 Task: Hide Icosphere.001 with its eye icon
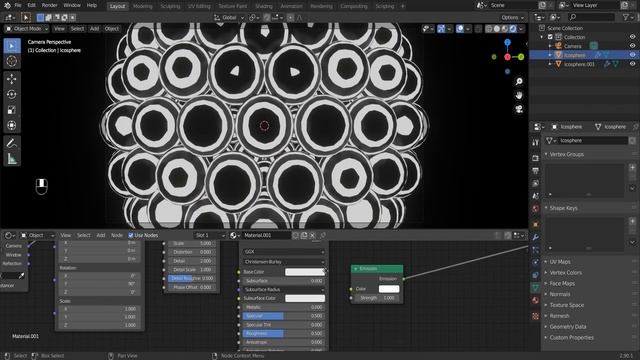click(632, 64)
